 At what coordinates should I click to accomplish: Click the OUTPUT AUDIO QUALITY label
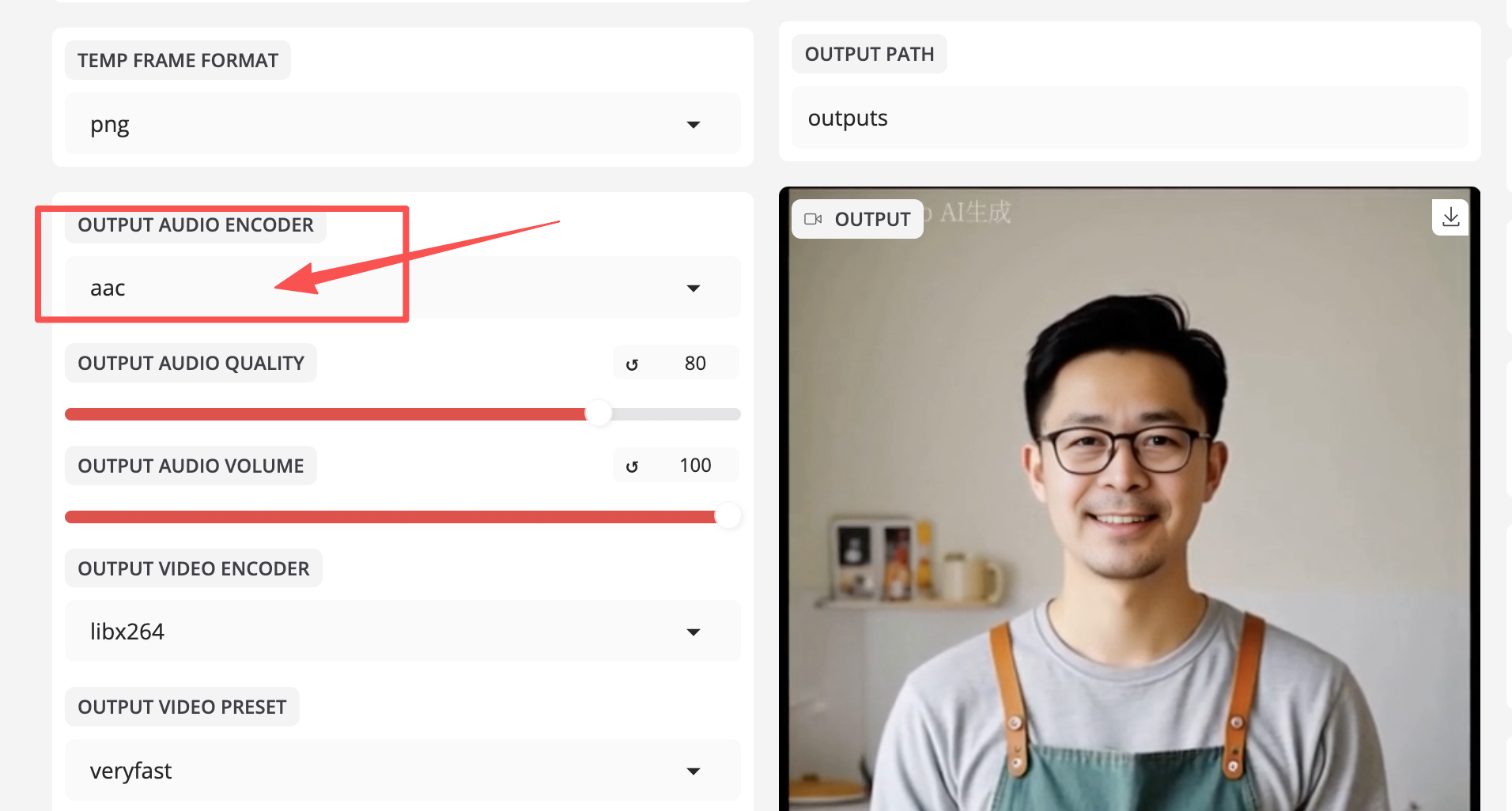point(191,364)
